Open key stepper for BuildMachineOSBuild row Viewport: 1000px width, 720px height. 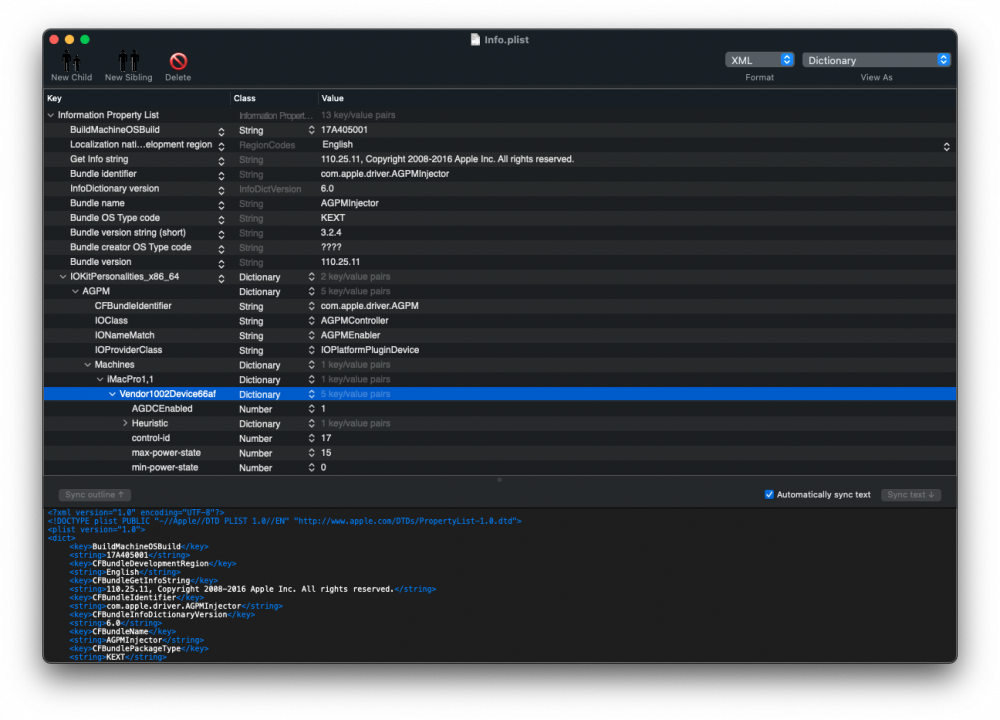[221, 131]
